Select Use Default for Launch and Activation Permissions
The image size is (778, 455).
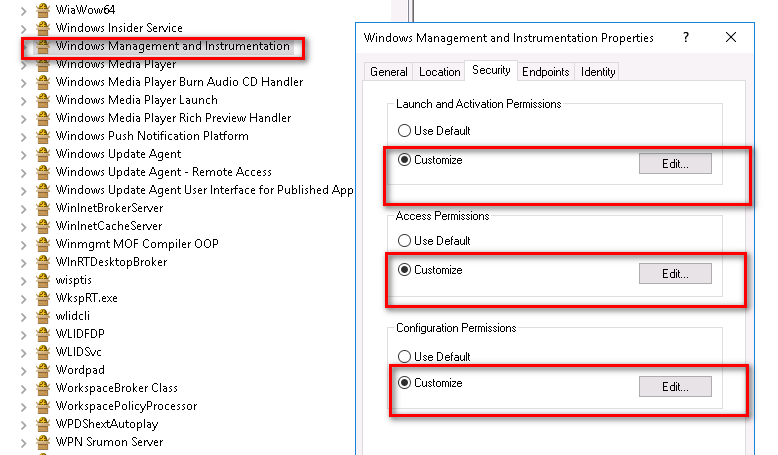[404, 130]
